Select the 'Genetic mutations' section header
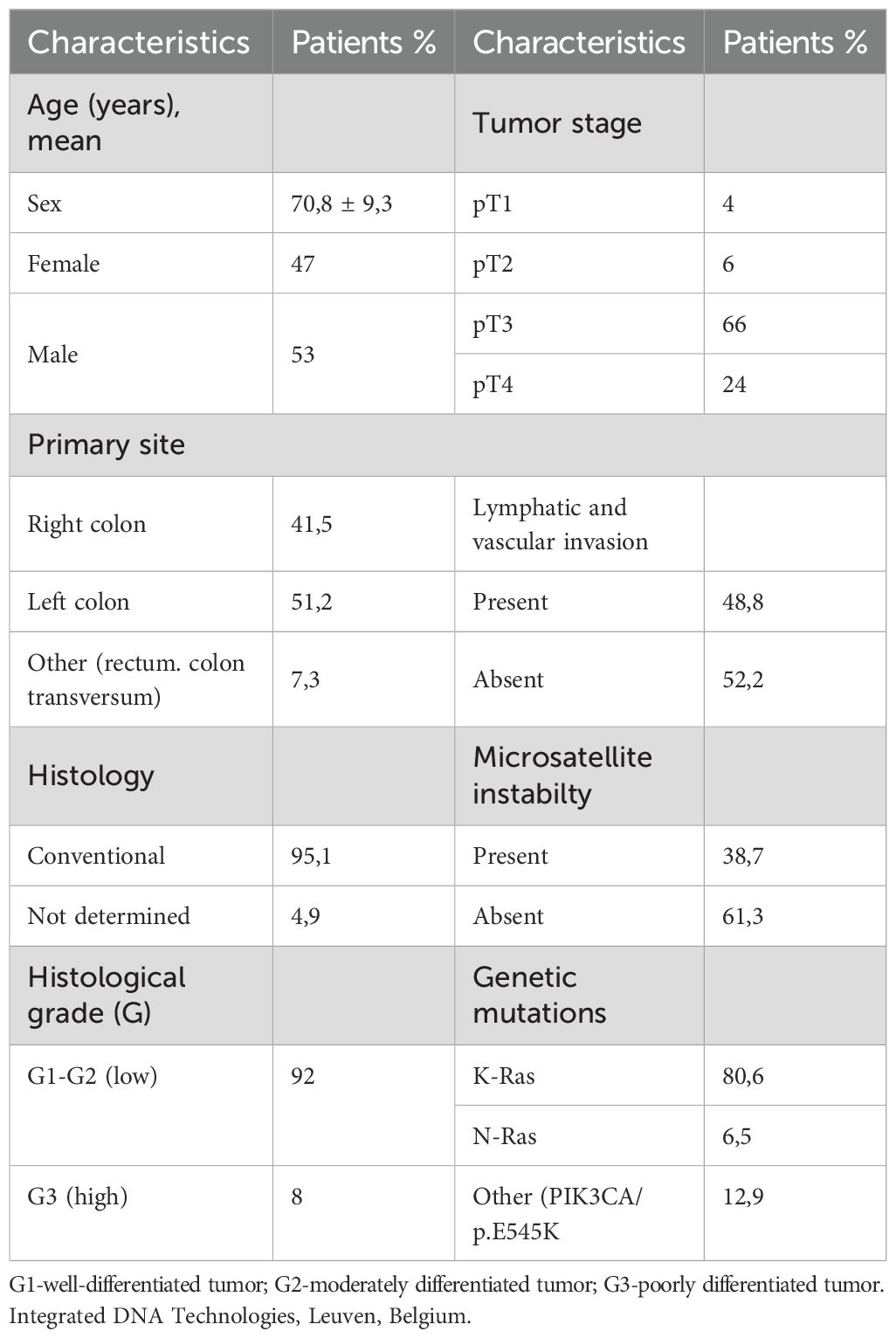 (x=539, y=995)
